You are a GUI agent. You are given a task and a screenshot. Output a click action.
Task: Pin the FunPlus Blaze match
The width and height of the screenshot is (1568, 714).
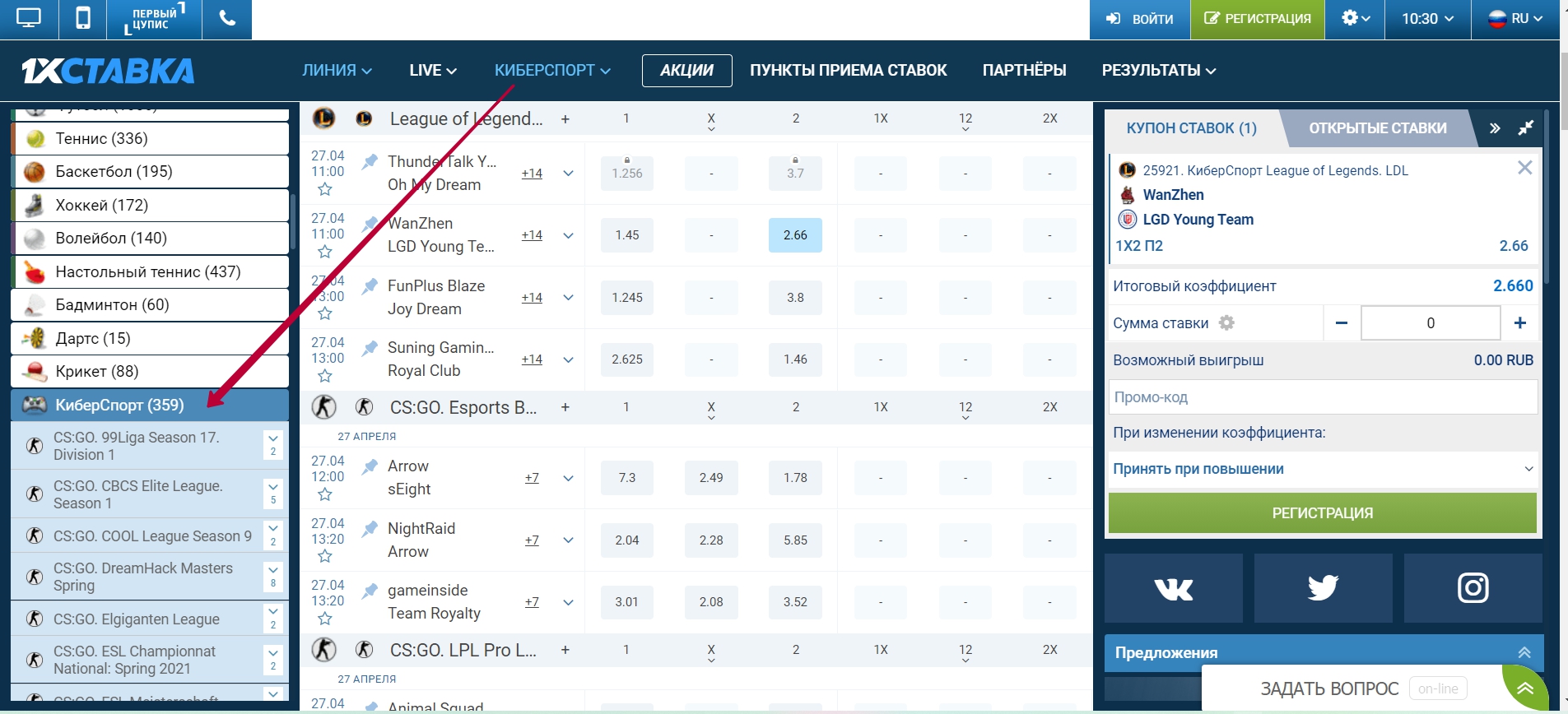pos(370,285)
